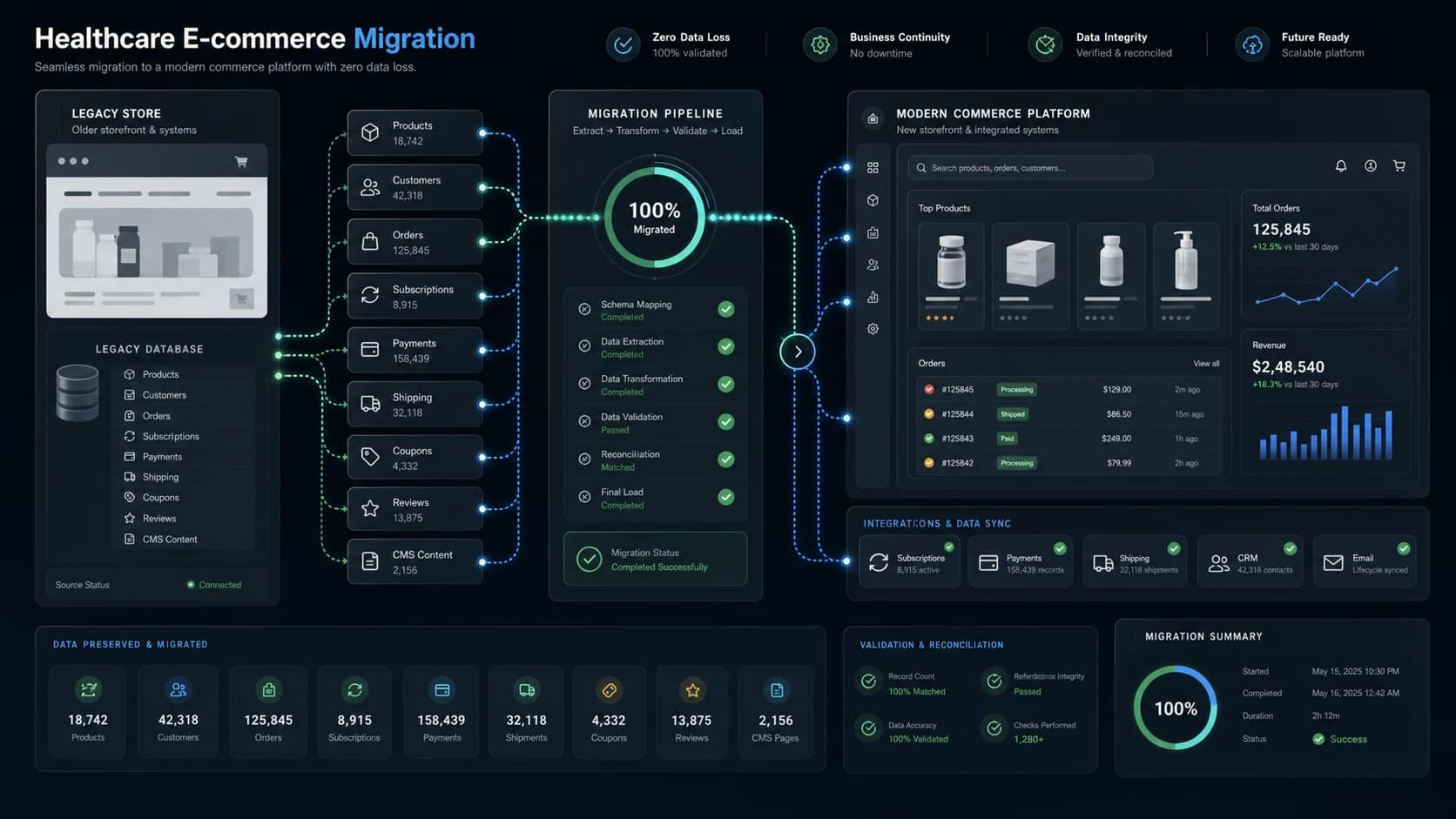
Task: Click the Products box icon in data cards
Action: pos(370,132)
